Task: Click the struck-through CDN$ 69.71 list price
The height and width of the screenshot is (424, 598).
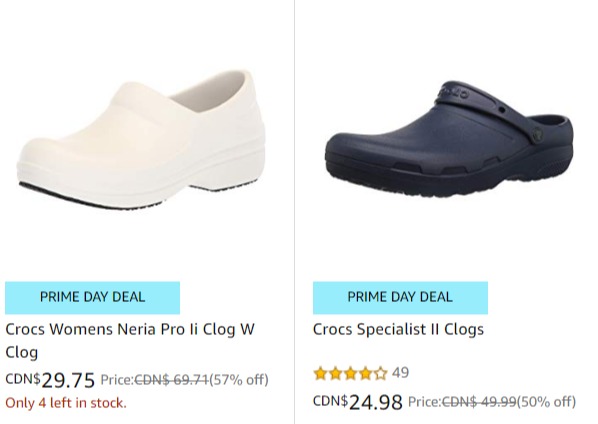Action: tap(172, 380)
